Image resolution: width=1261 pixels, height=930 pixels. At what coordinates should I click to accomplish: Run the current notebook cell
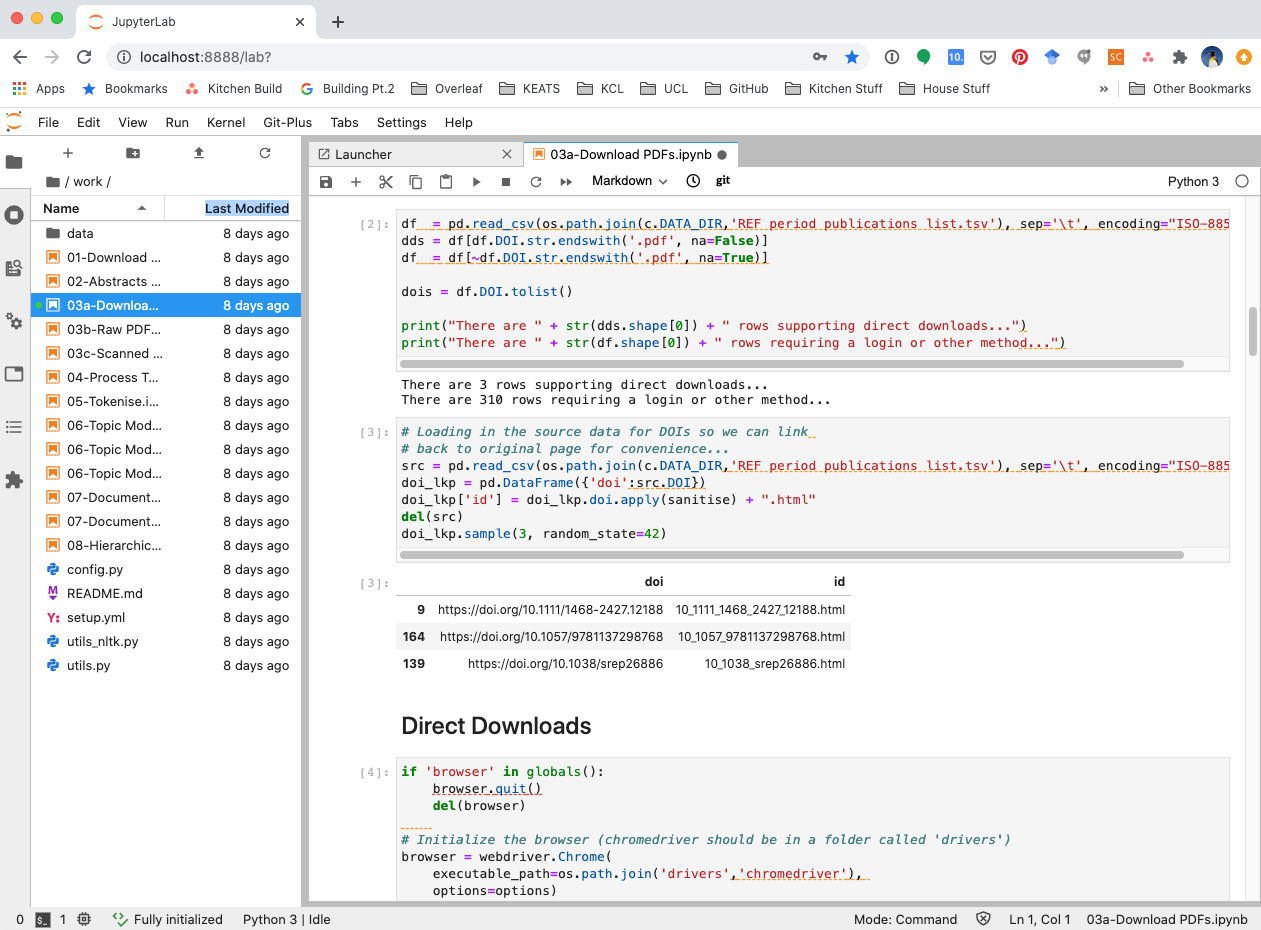pyautogui.click(x=476, y=181)
